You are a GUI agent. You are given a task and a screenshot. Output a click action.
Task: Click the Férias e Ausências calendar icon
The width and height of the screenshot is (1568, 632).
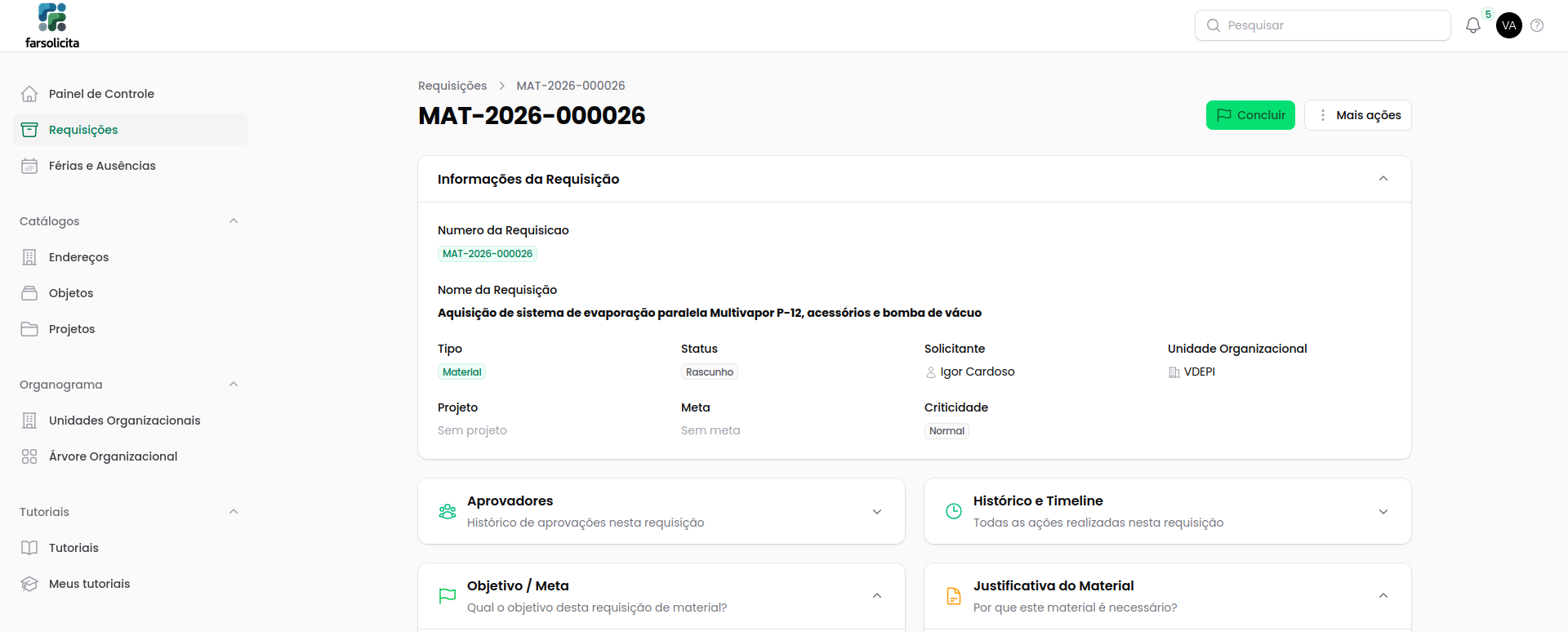tap(29, 166)
